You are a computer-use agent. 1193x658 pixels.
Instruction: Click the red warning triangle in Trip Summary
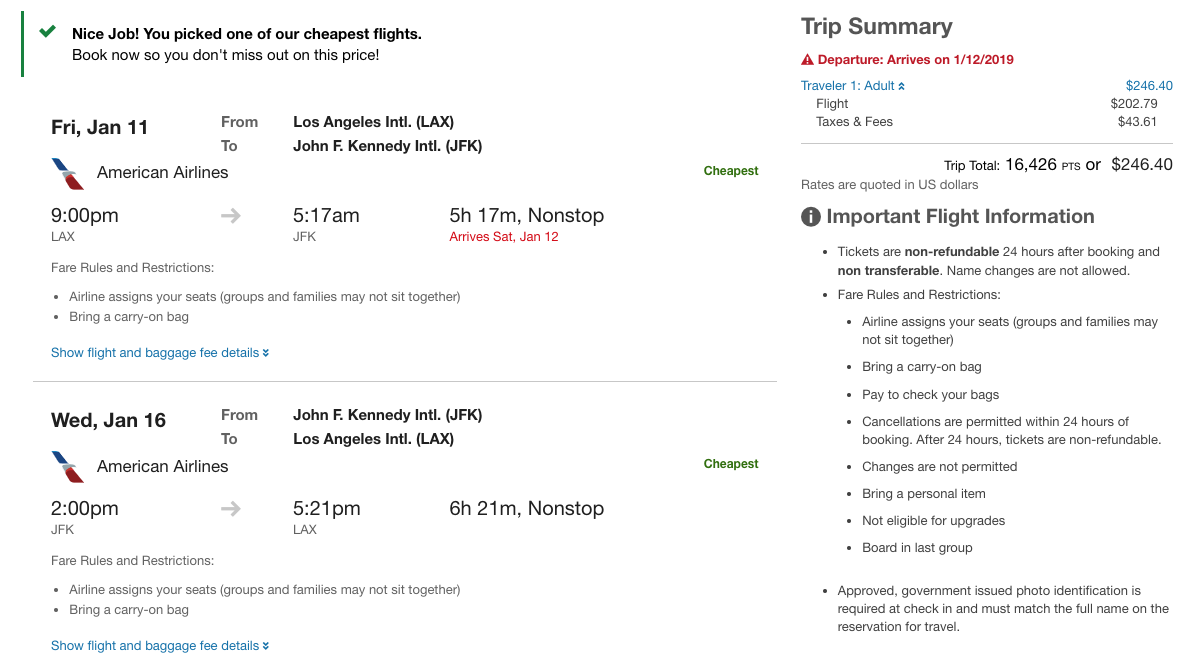coord(808,60)
